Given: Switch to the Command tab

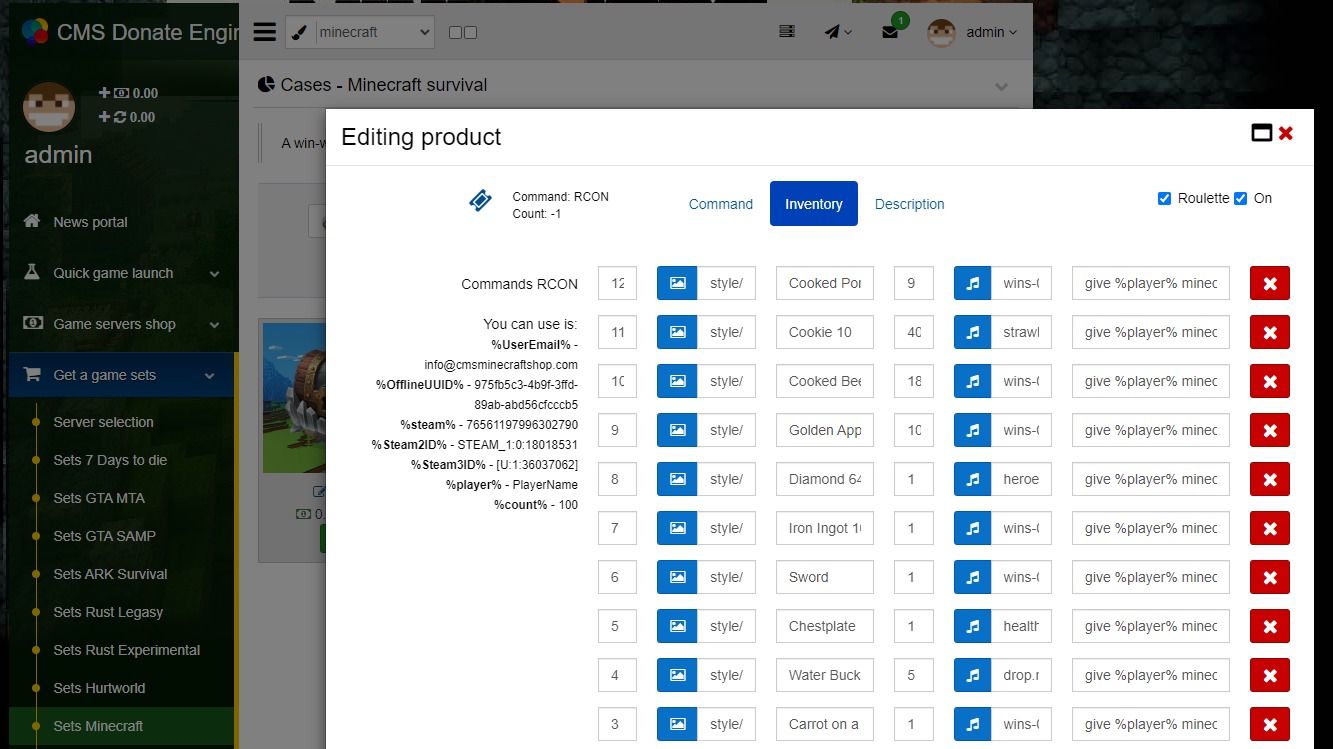Looking at the screenshot, I should tap(720, 204).
